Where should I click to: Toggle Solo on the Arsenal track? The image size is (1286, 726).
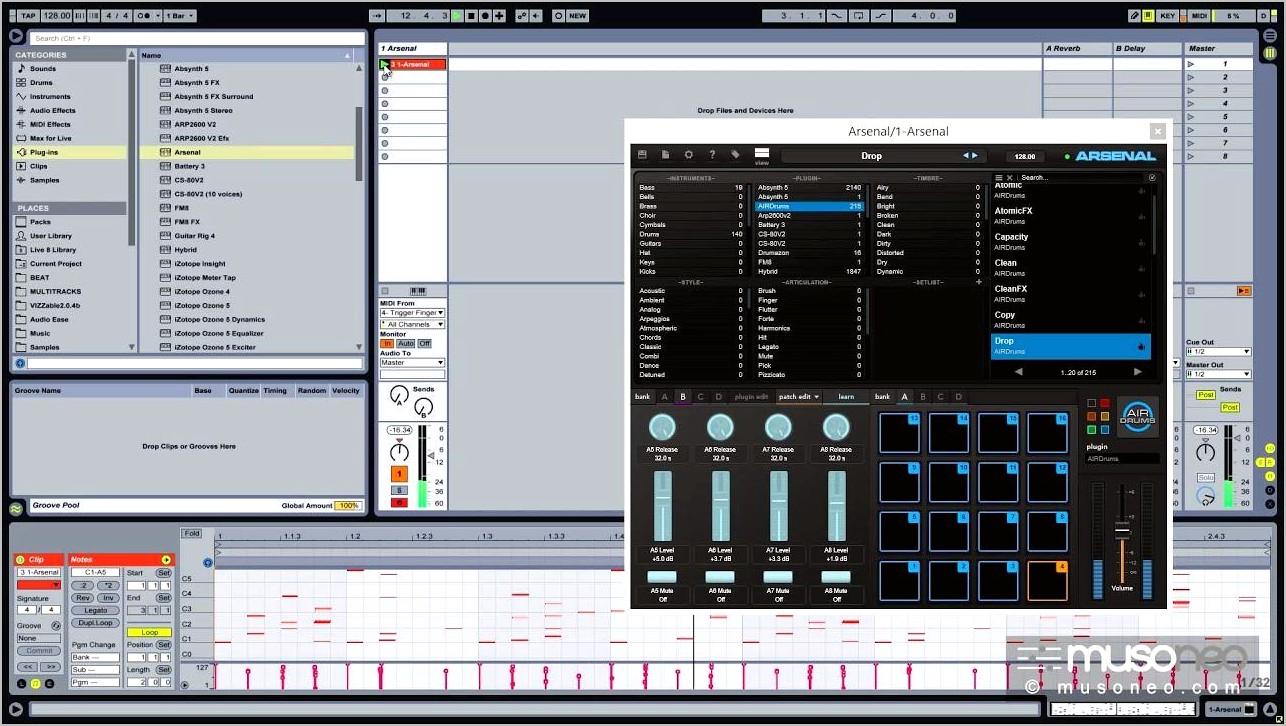pyautogui.click(x=399, y=490)
